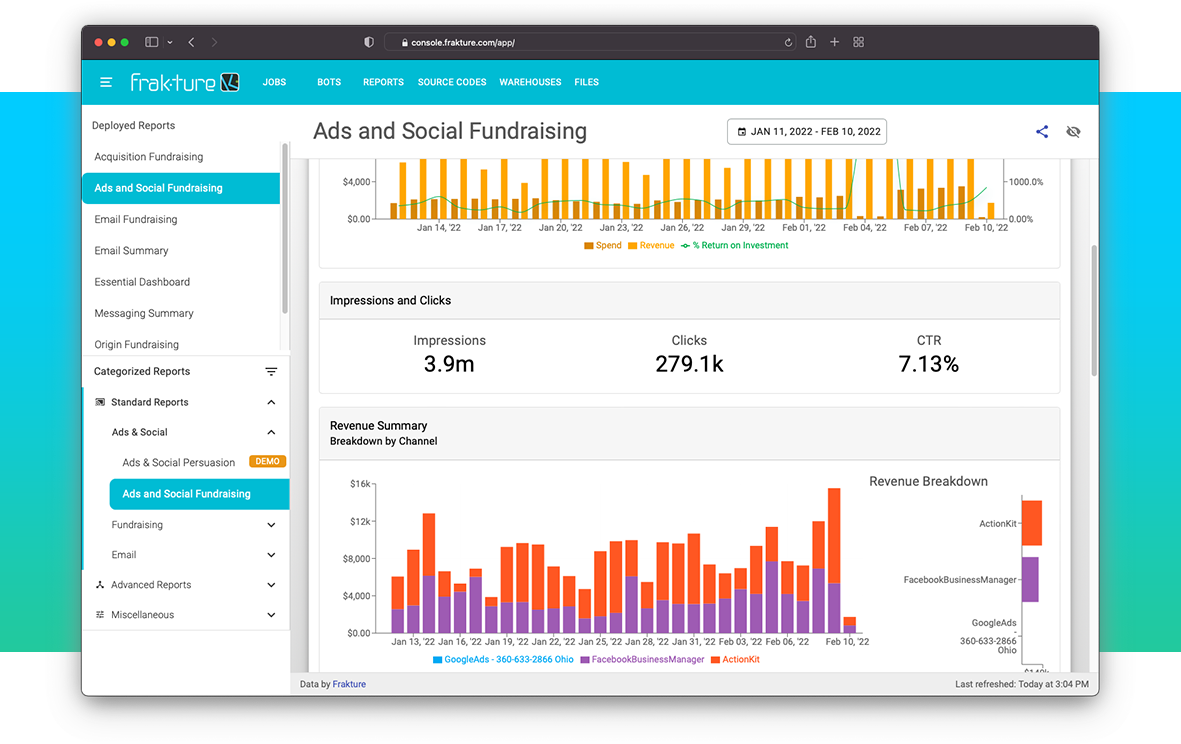
Task: Toggle ActionKit legend entry
Action: pos(735,660)
